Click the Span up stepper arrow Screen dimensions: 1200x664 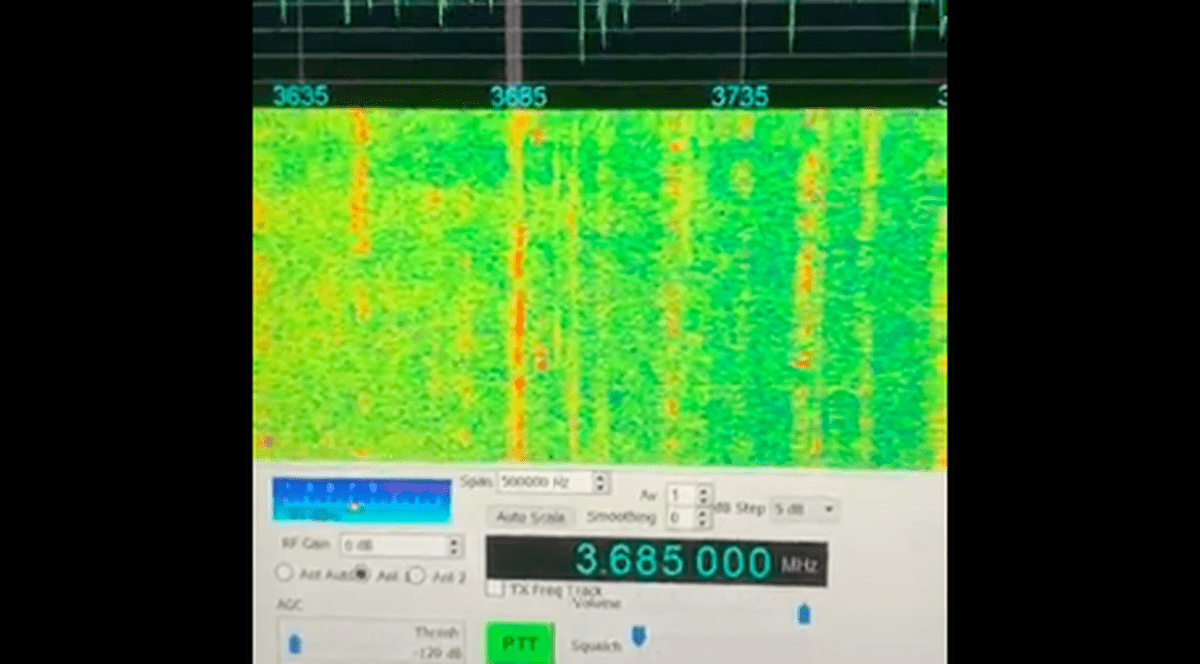pyautogui.click(x=601, y=478)
